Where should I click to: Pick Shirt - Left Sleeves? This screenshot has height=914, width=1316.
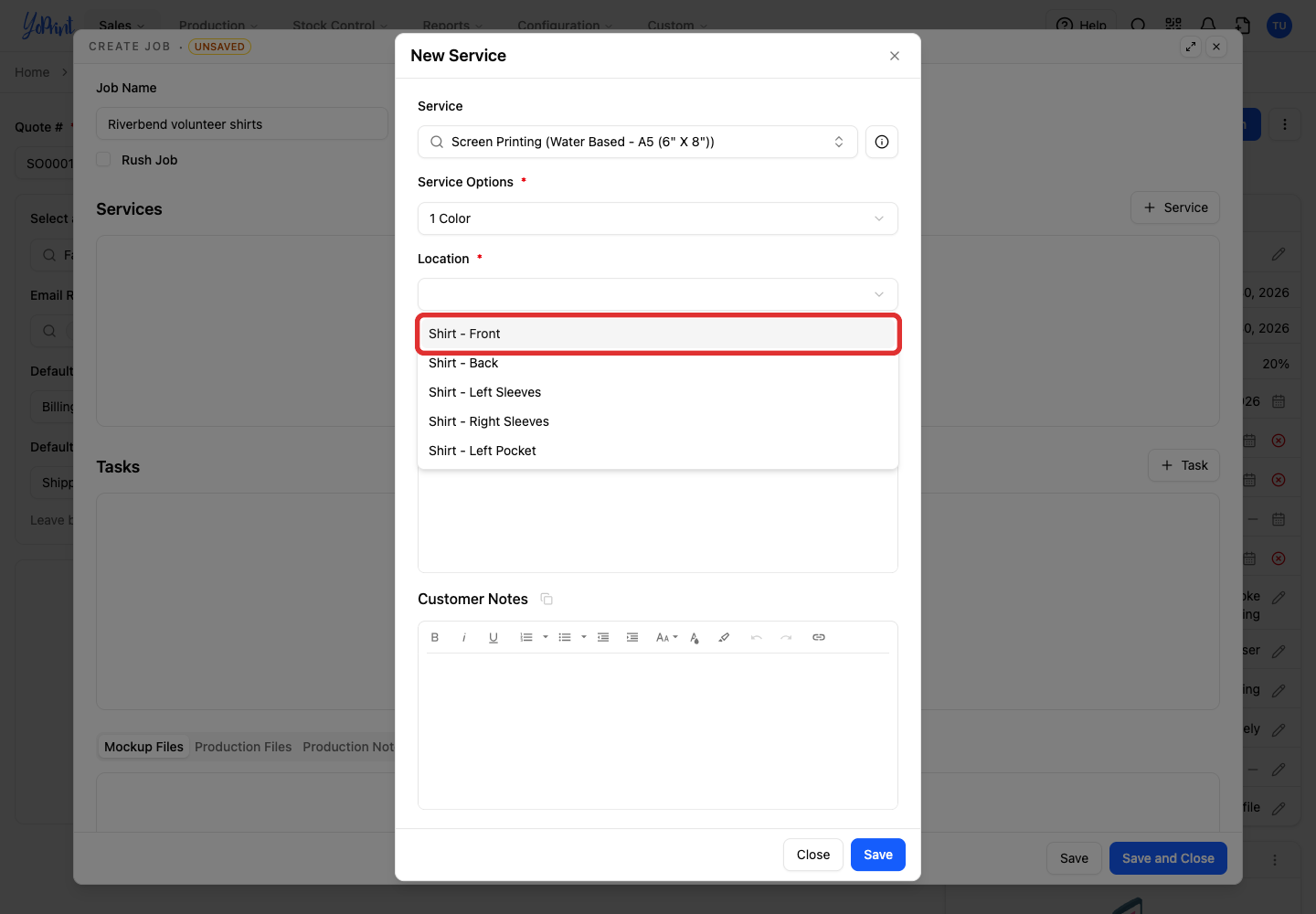(658, 392)
